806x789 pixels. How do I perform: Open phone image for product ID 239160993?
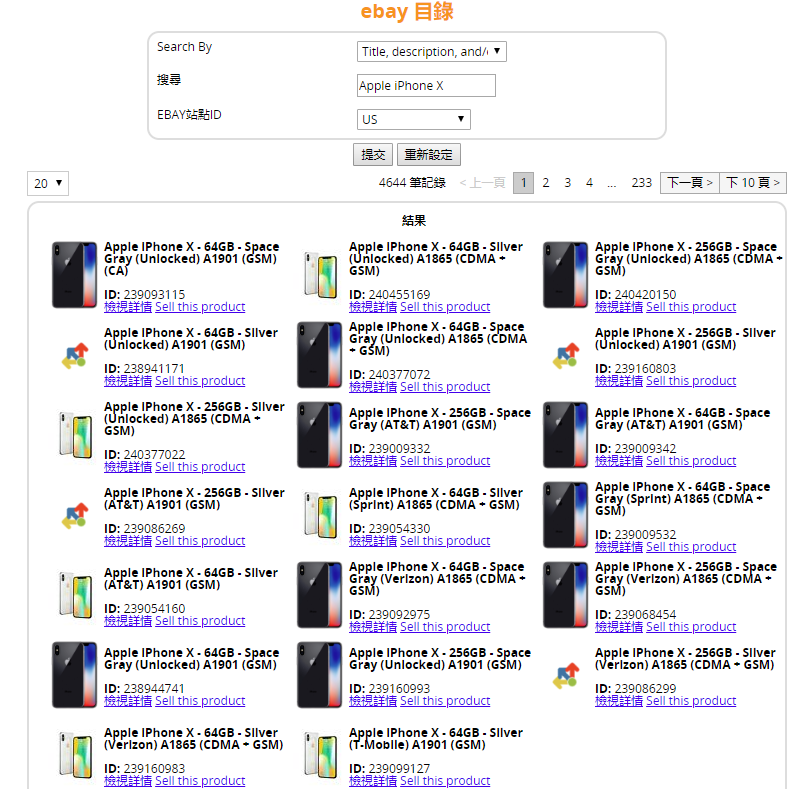pyautogui.click(x=320, y=675)
